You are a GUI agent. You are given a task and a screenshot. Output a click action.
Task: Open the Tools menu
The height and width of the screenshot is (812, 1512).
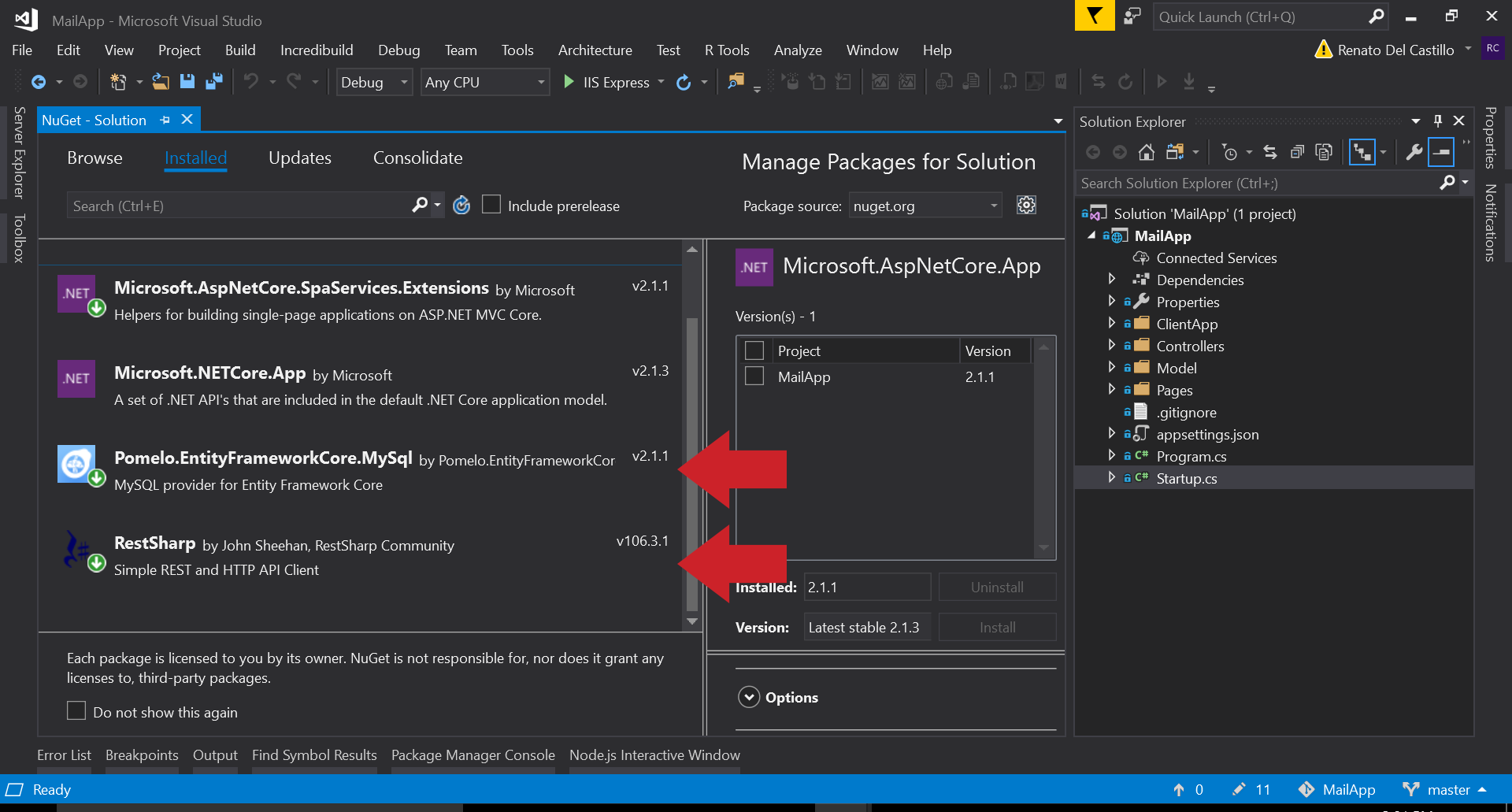click(x=517, y=50)
